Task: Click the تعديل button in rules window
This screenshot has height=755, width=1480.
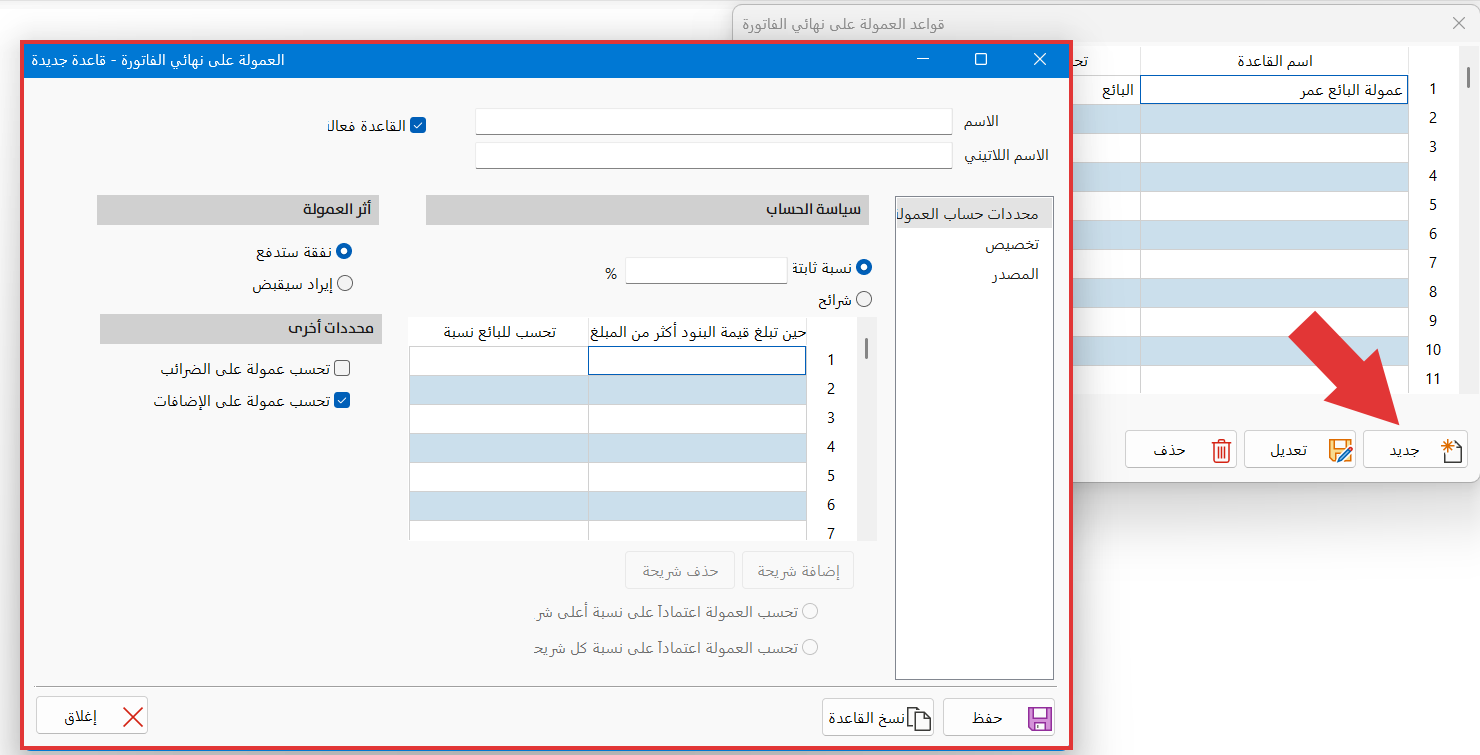Action: pyautogui.click(x=1299, y=449)
